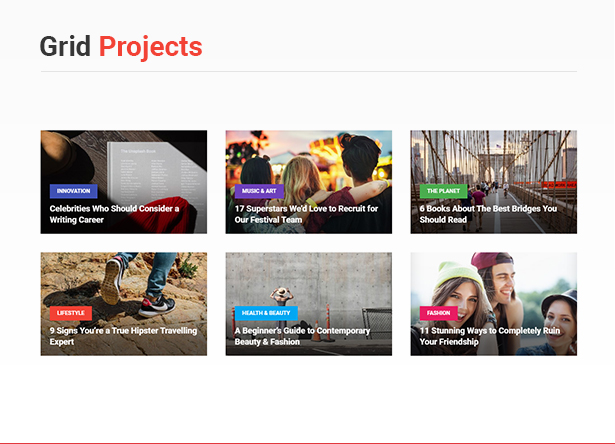Open 'Celebrities Who Should Consider a Writing Career'
615x444 pixels.
[114, 214]
